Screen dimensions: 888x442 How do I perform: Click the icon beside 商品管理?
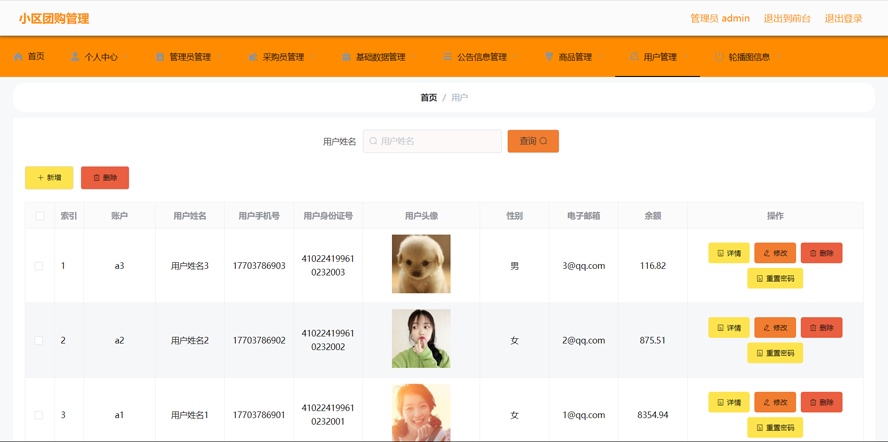(x=549, y=57)
